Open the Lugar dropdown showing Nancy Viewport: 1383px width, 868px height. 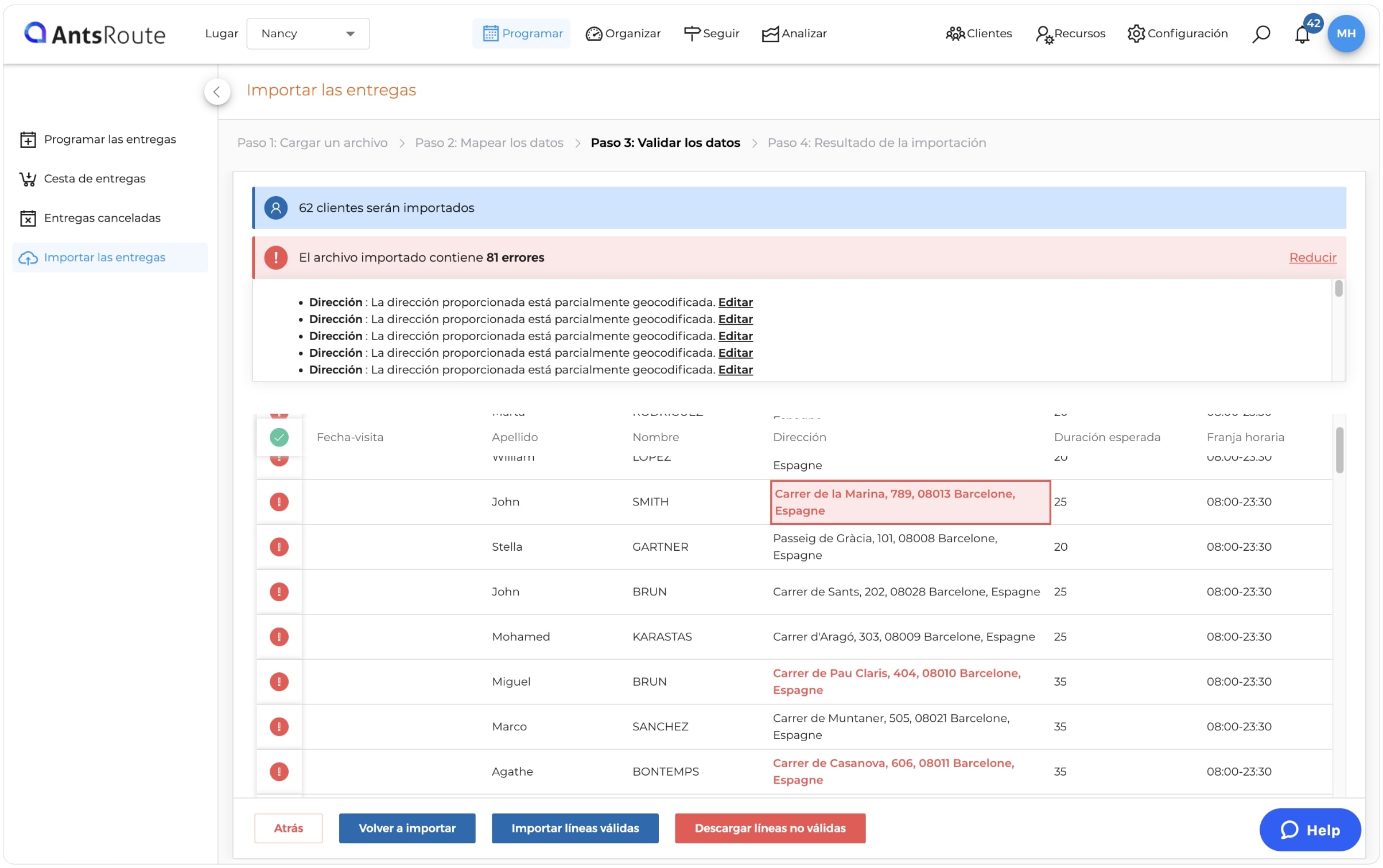point(308,33)
